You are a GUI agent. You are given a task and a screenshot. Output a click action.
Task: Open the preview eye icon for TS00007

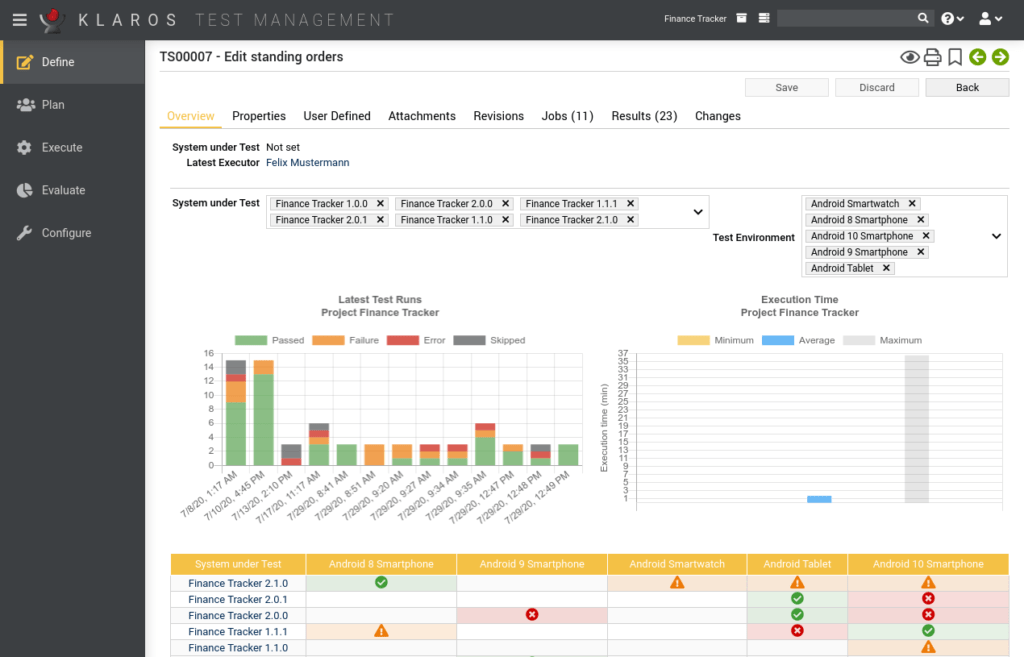tap(909, 57)
